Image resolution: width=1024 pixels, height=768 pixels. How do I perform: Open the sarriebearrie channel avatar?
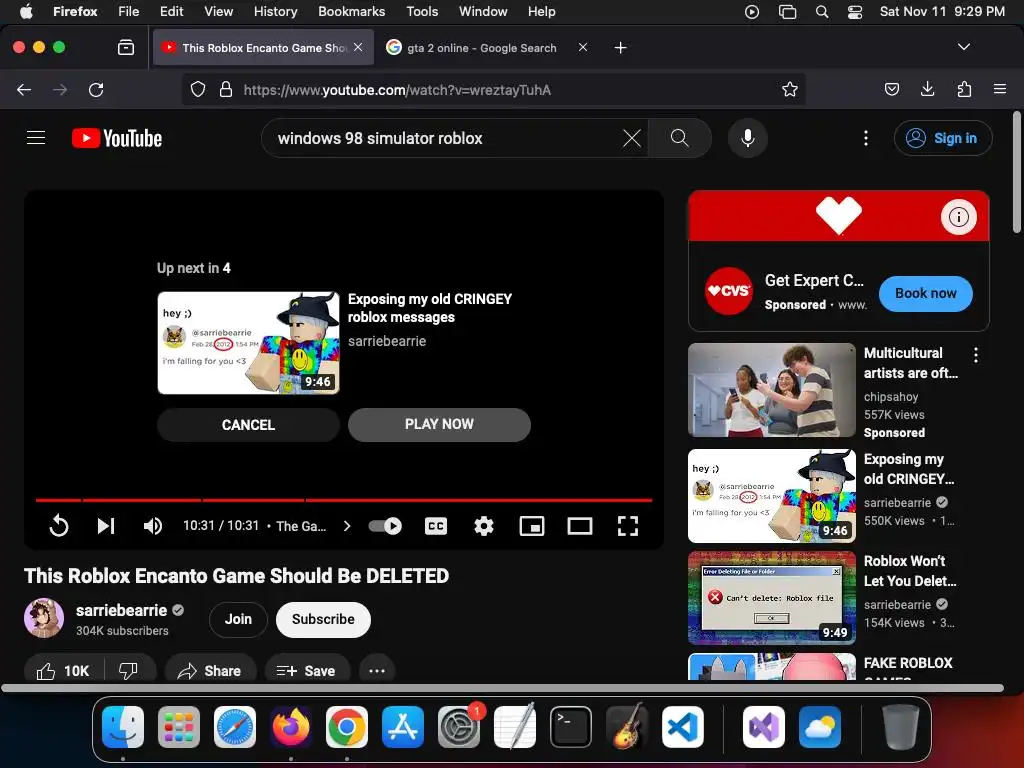click(44, 618)
